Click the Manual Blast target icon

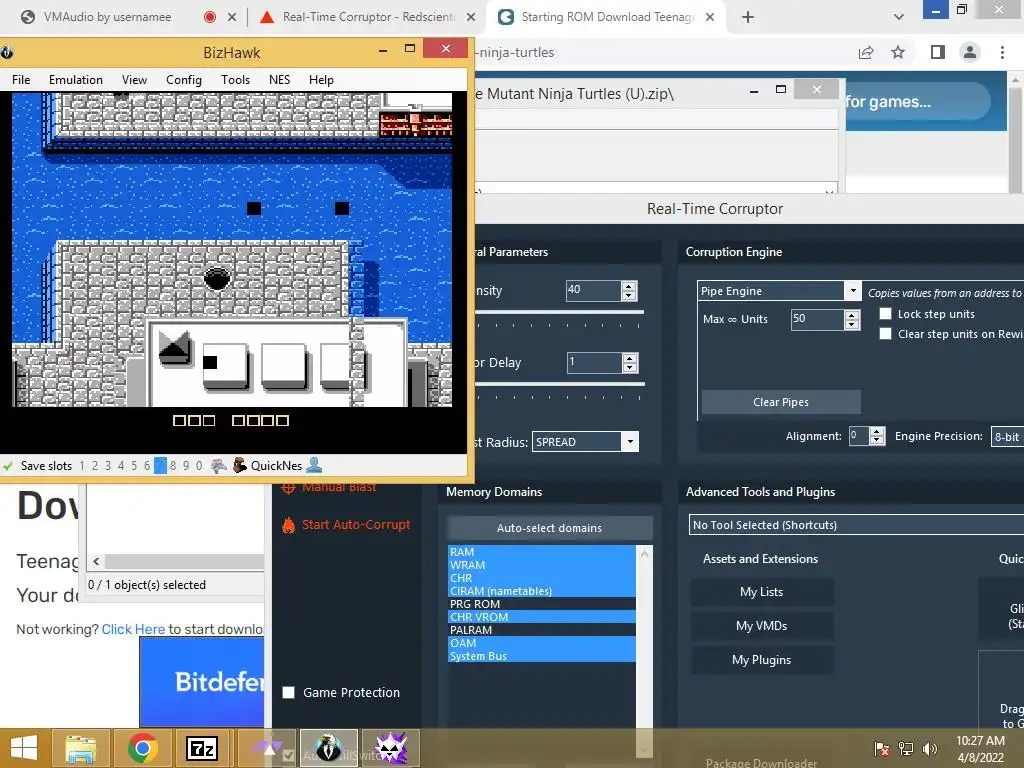click(x=288, y=487)
